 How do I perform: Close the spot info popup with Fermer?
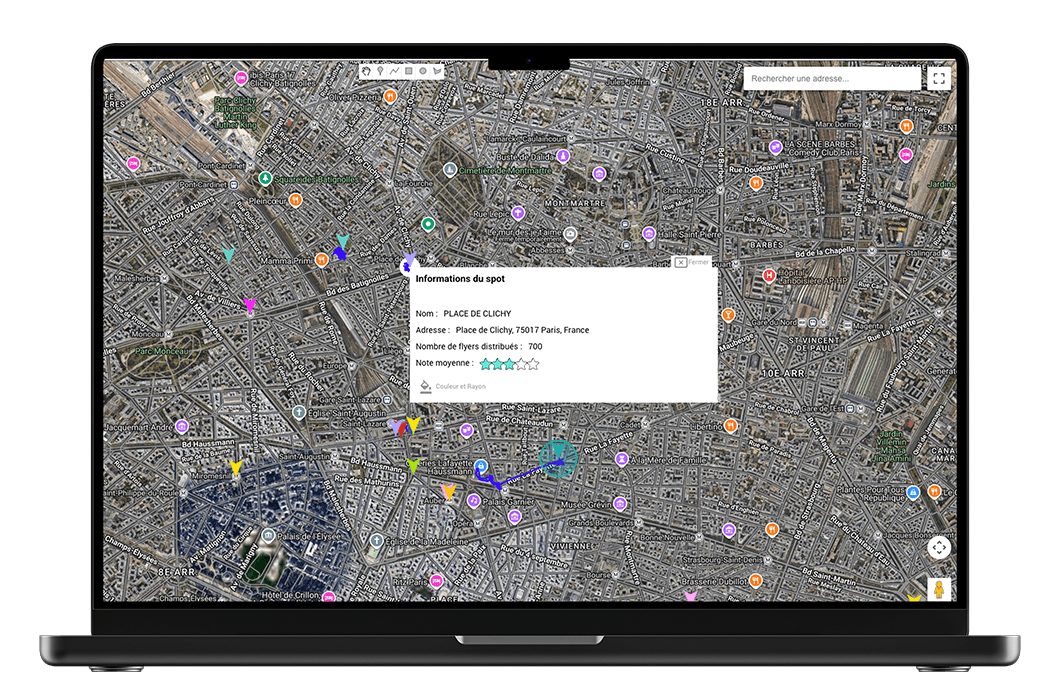(692, 262)
